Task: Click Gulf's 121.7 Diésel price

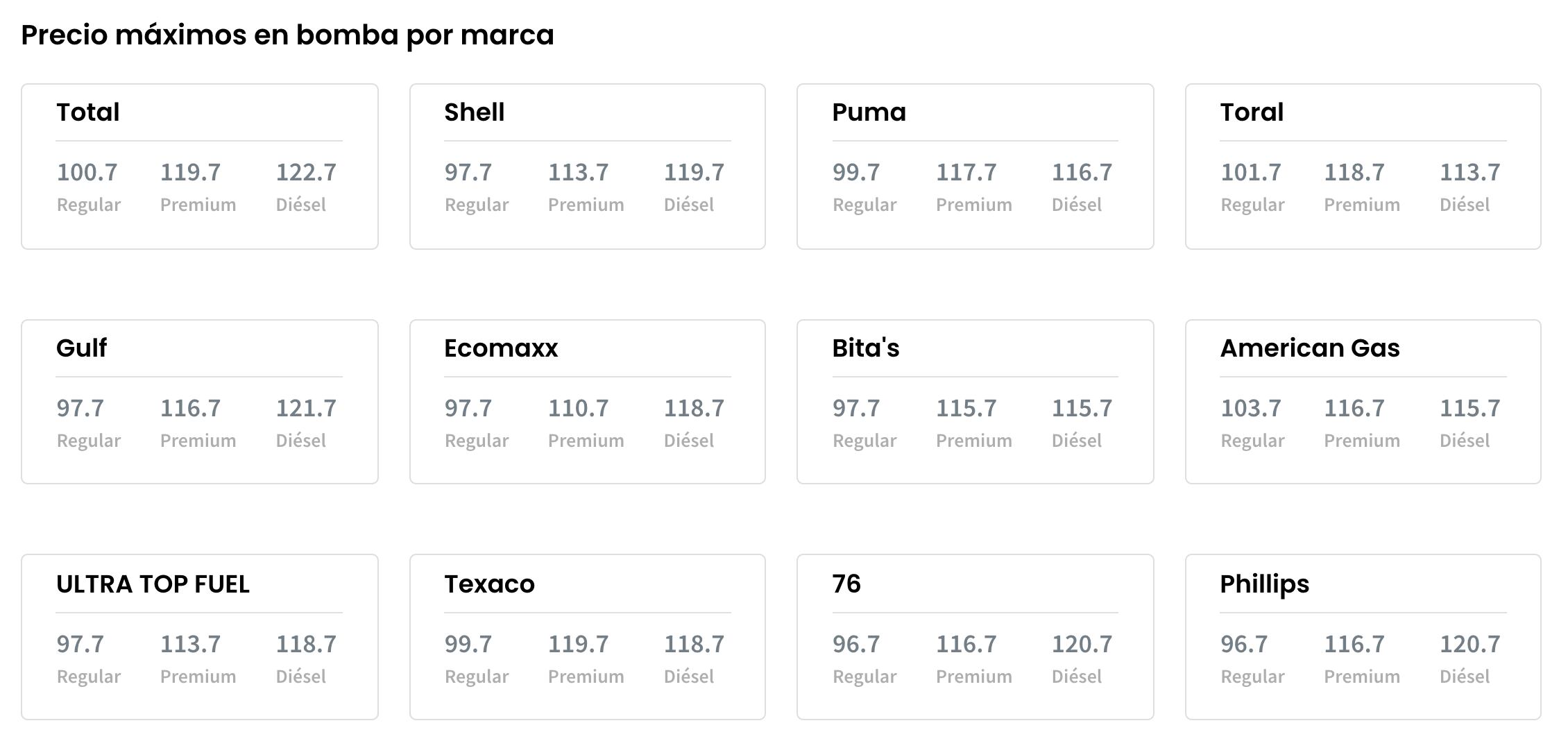Action: 306,408
